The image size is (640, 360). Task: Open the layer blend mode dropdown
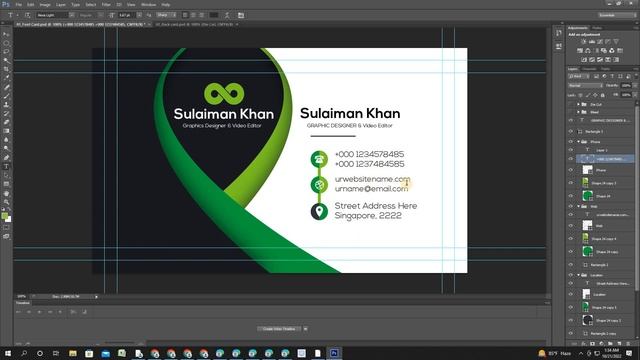coord(585,85)
